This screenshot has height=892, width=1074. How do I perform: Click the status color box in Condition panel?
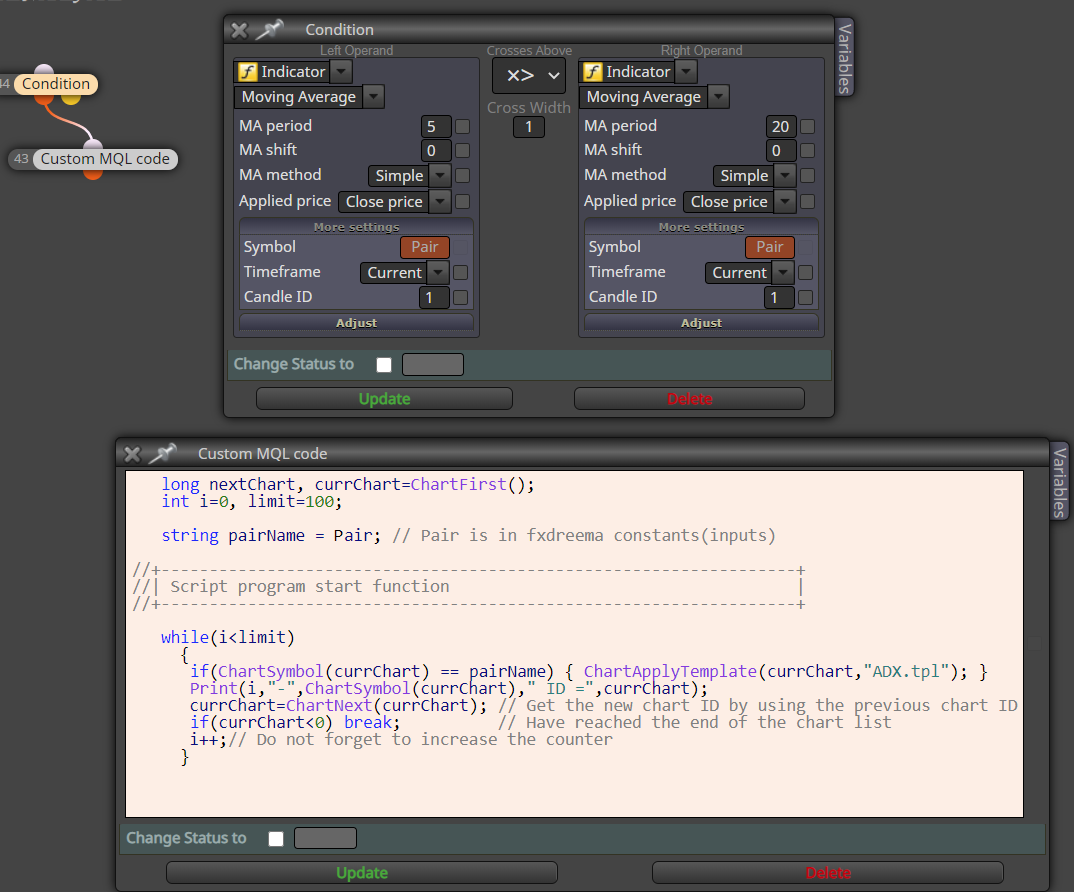pyautogui.click(x=433, y=364)
